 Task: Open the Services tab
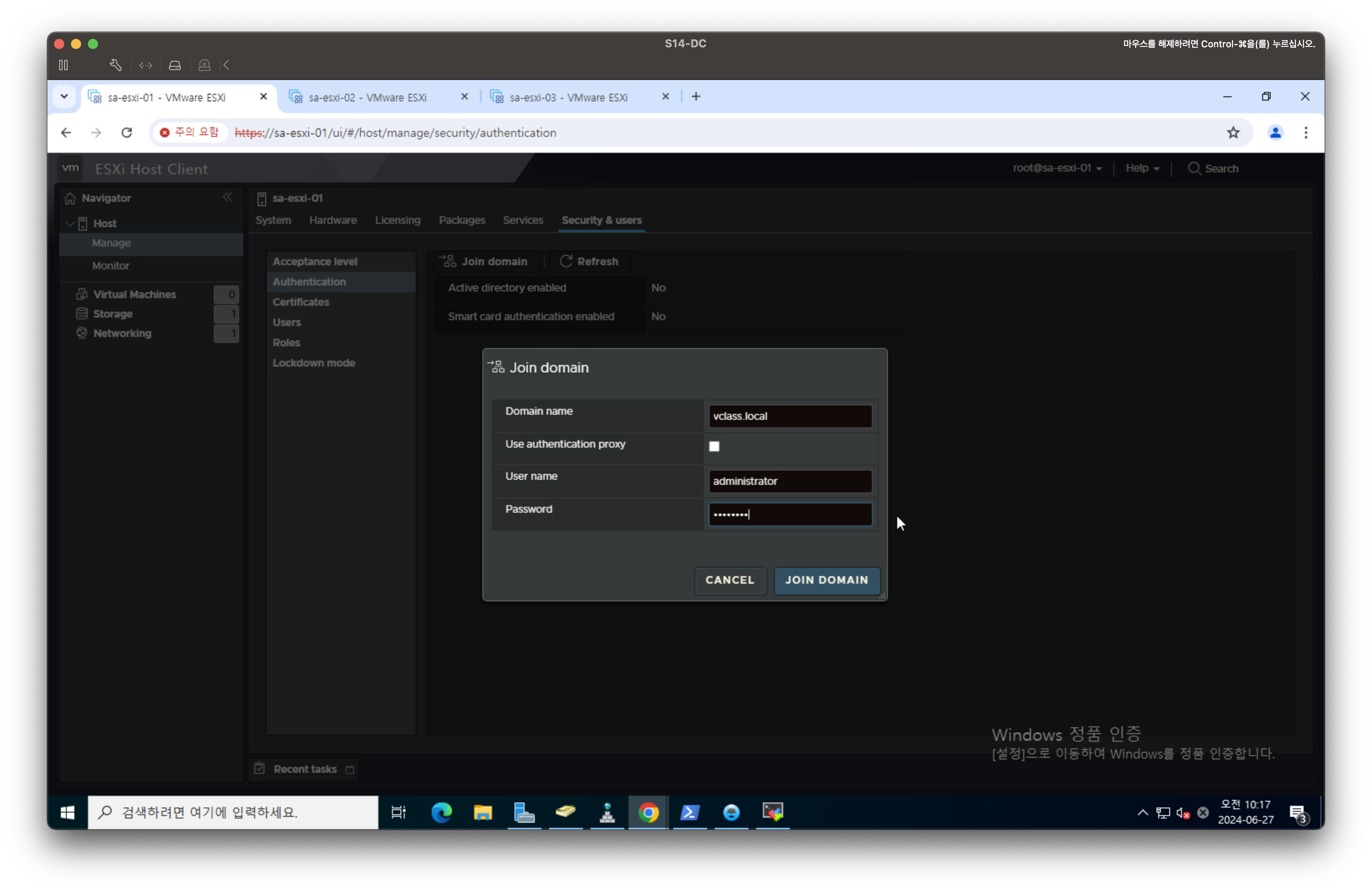tap(522, 220)
